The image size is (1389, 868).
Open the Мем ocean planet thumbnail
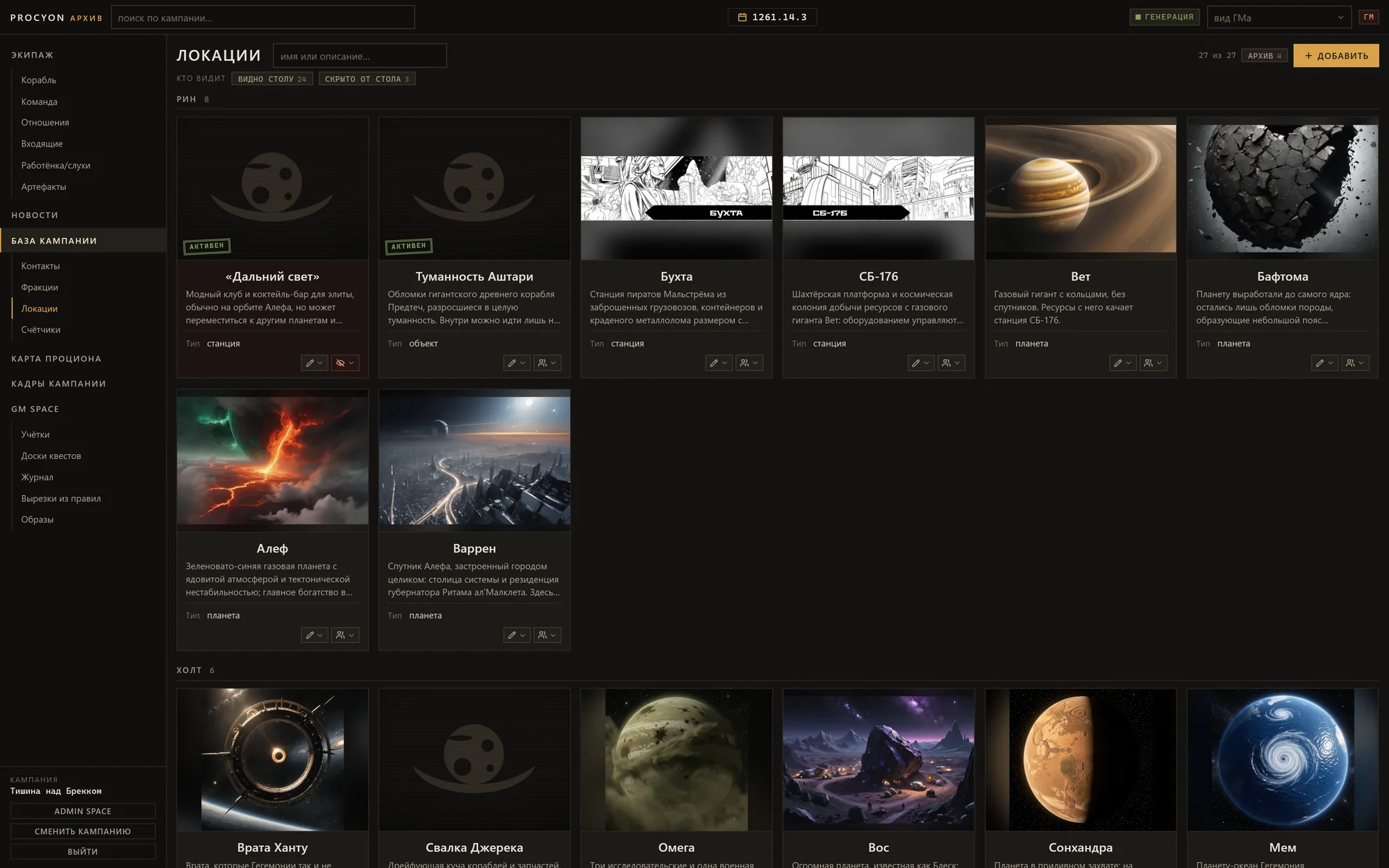click(x=1283, y=760)
